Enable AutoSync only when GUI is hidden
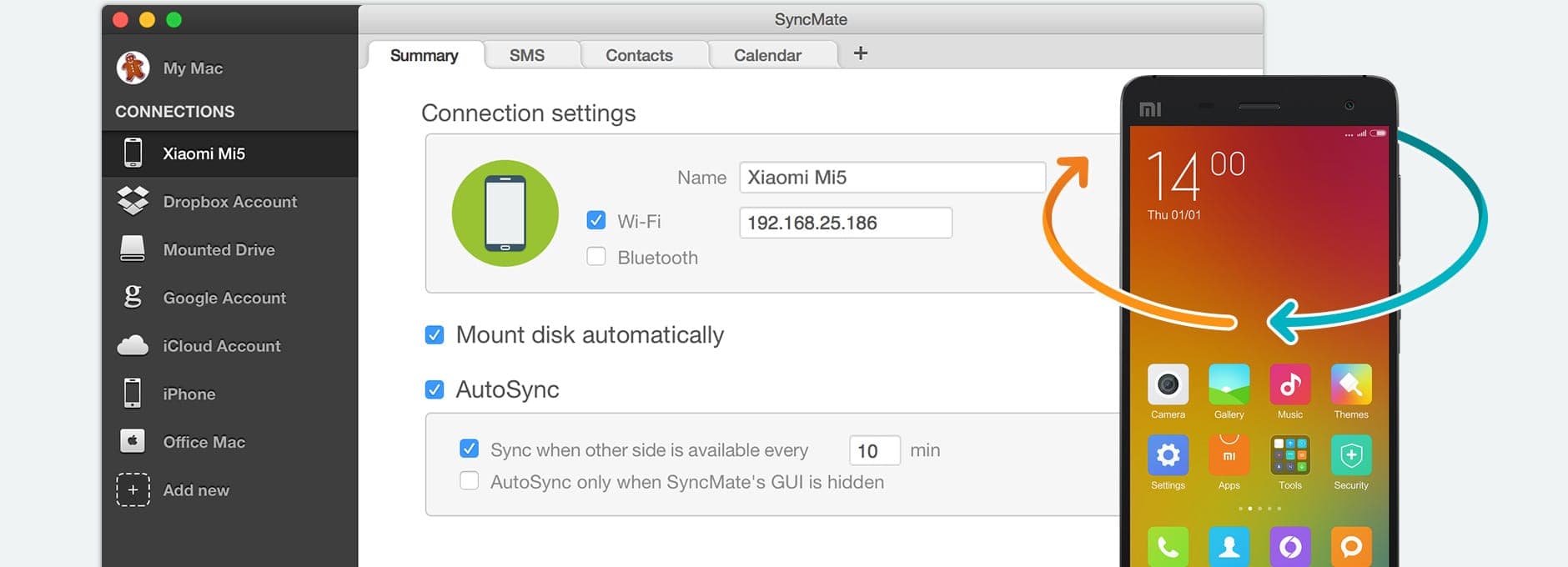Screen dimensions: 1568x567 [470, 481]
